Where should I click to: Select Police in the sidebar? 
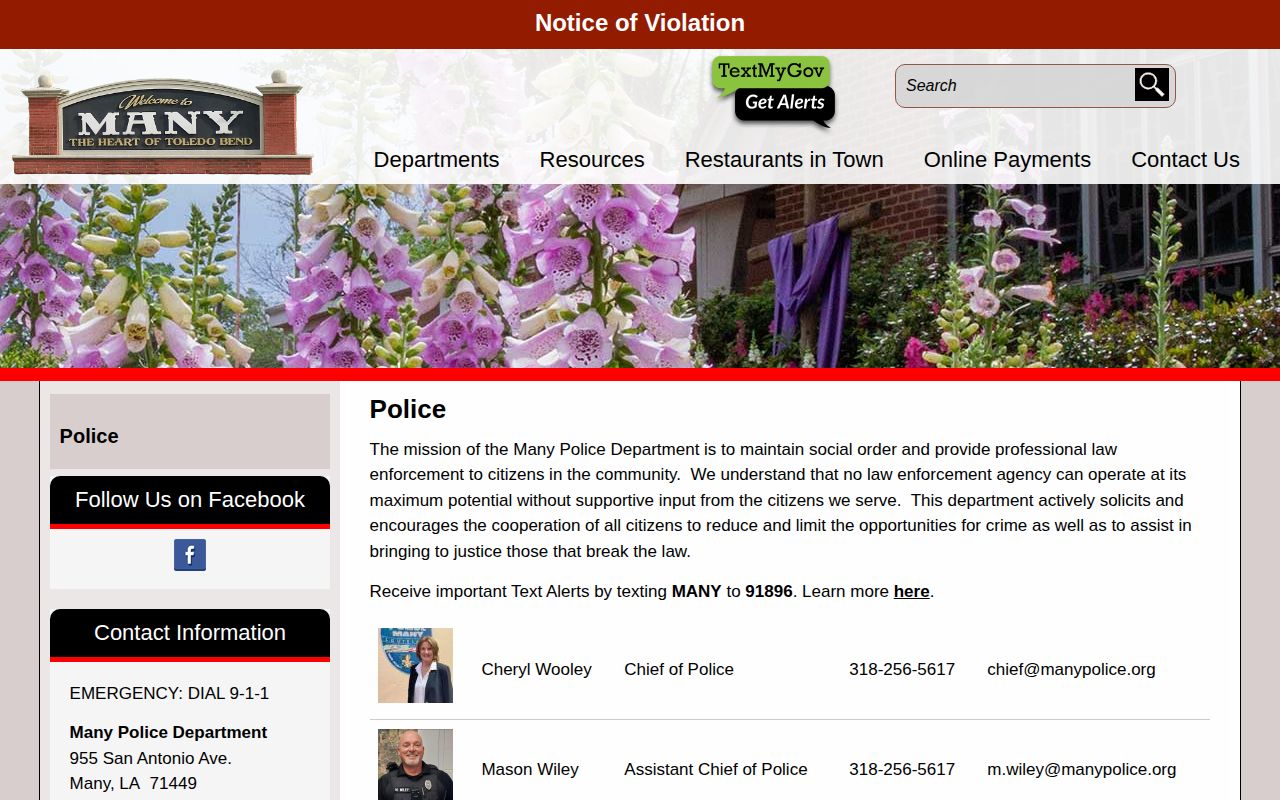tap(89, 436)
